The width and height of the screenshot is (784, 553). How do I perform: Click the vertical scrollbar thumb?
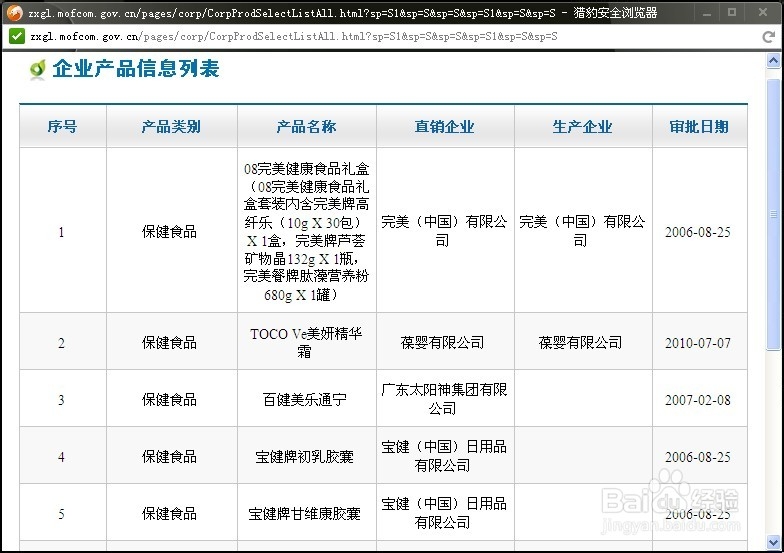[773, 214]
